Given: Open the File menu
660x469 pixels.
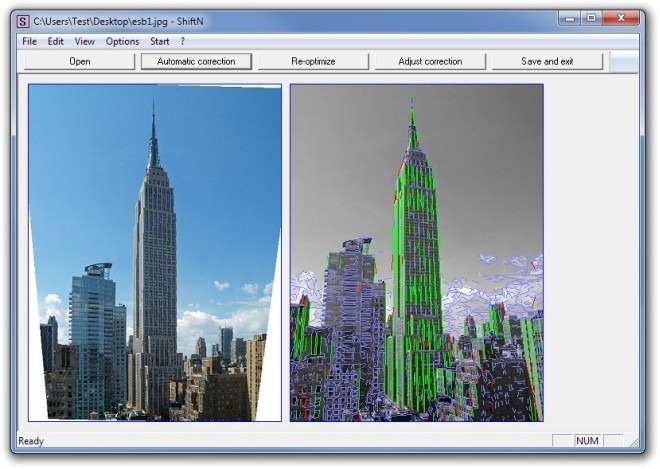Looking at the screenshot, I should click(29, 41).
